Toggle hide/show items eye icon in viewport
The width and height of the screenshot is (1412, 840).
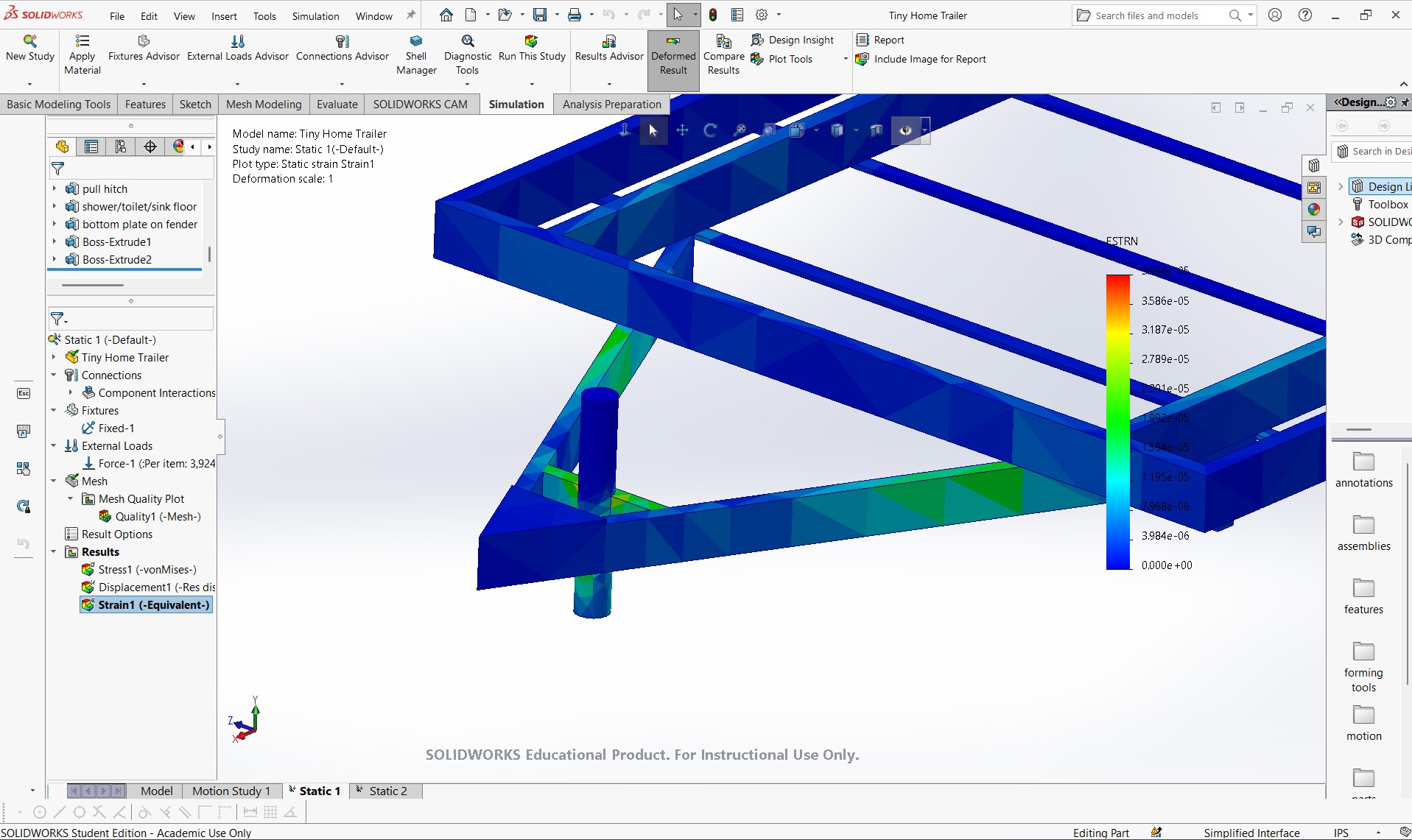coord(905,130)
